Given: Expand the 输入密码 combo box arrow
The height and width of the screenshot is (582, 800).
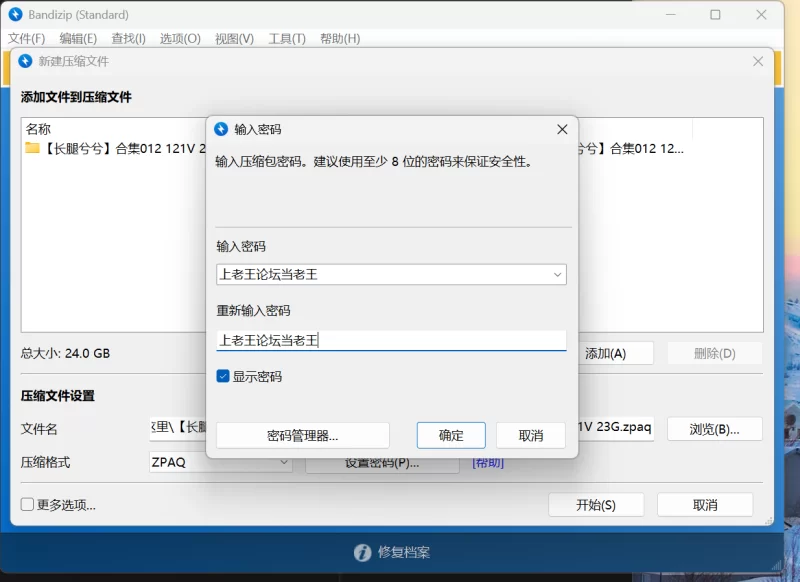Looking at the screenshot, I should 557,274.
